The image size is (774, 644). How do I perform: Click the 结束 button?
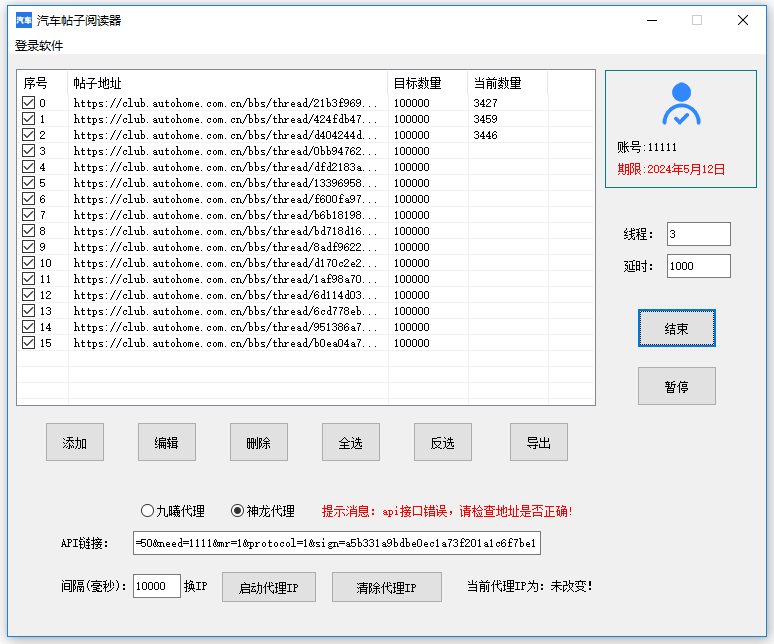click(677, 328)
